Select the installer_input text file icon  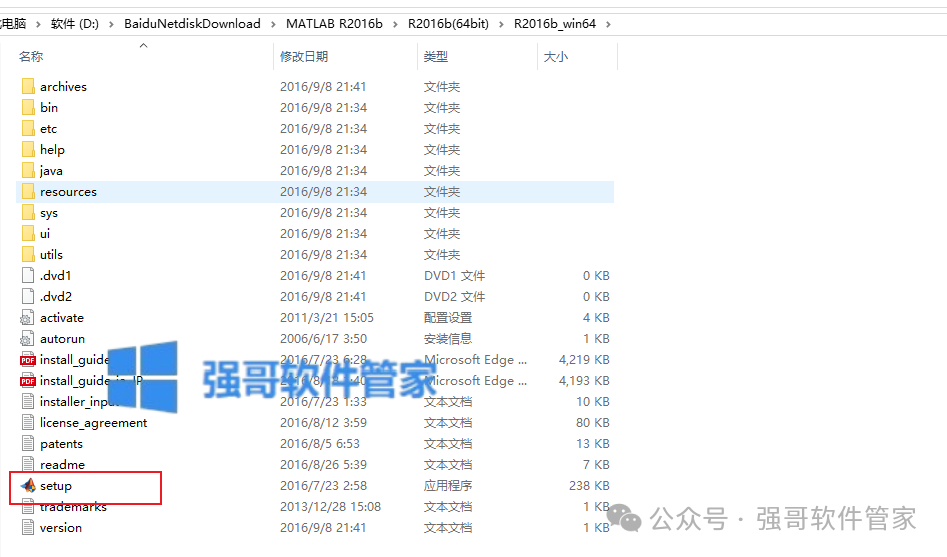point(28,402)
